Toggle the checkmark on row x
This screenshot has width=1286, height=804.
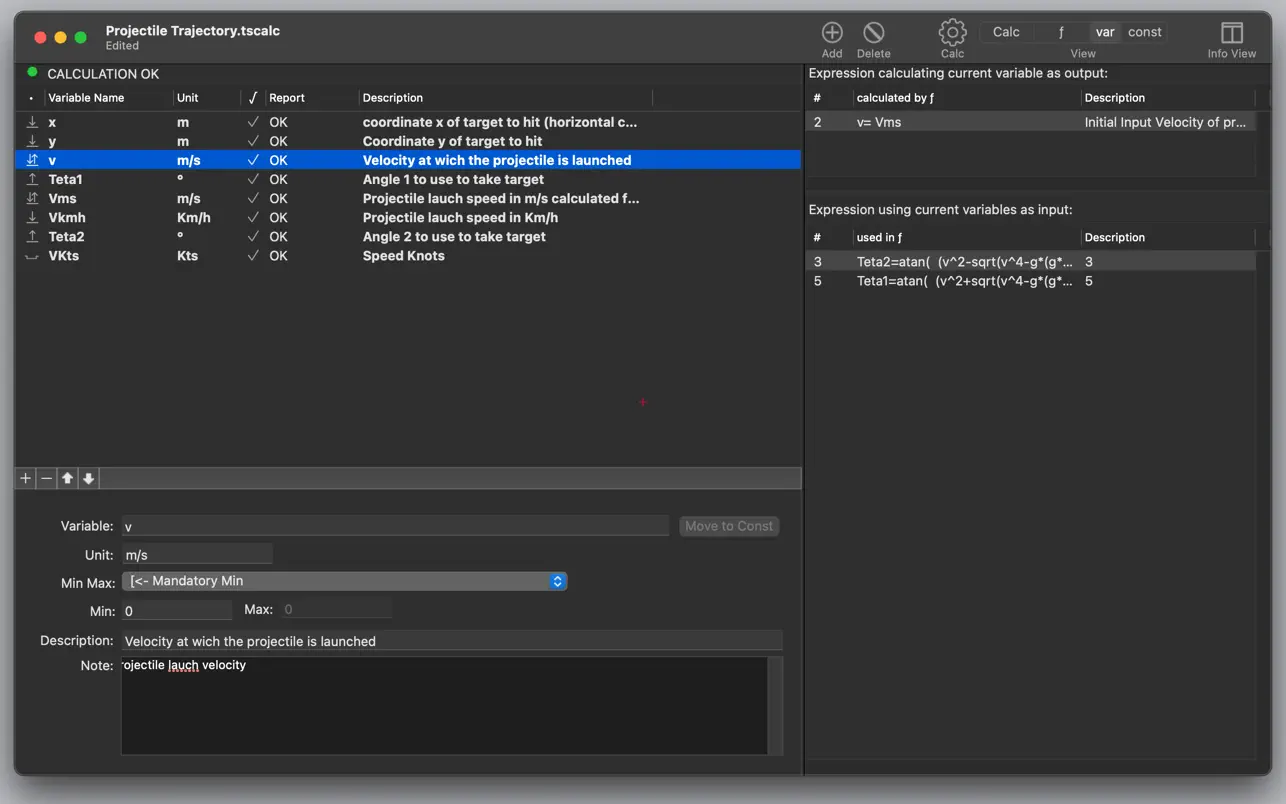click(253, 122)
